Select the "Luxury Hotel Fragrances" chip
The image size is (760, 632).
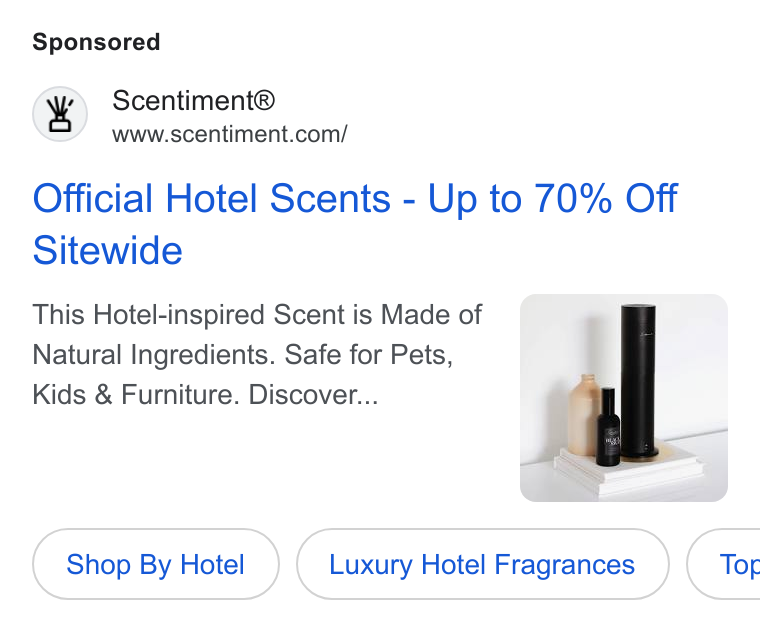point(482,564)
